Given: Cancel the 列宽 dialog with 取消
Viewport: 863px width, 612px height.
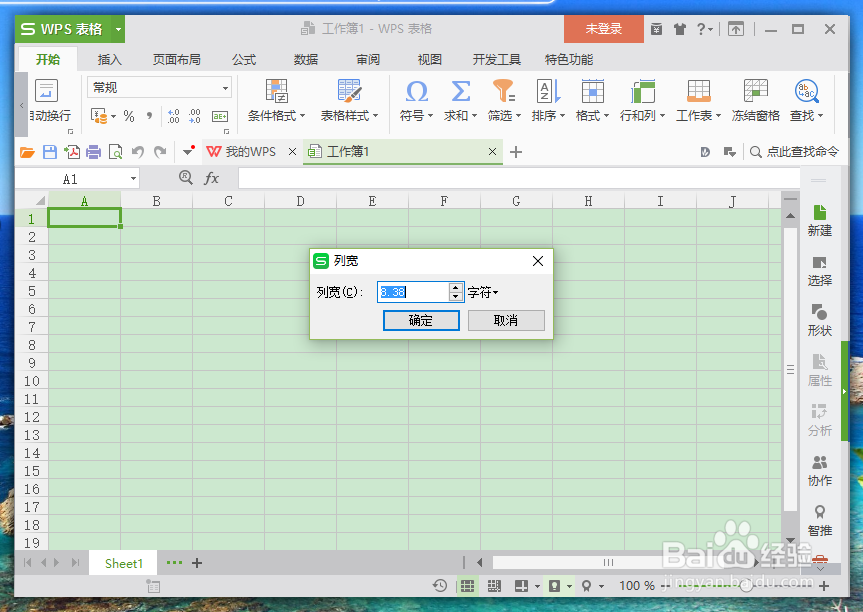Looking at the screenshot, I should point(506,321).
